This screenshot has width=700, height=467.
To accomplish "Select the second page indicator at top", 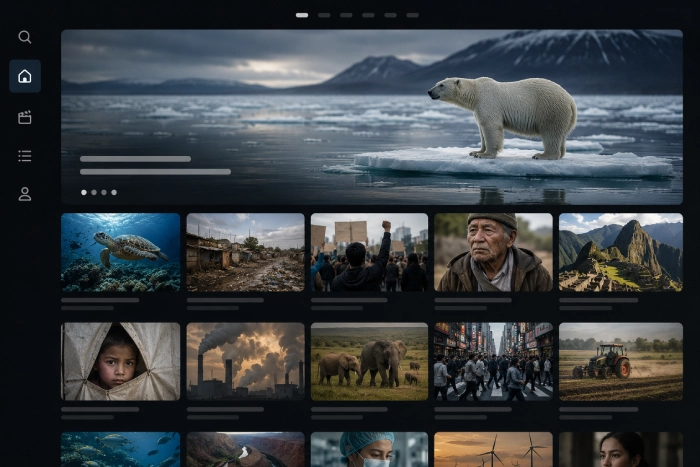I will (324, 15).
